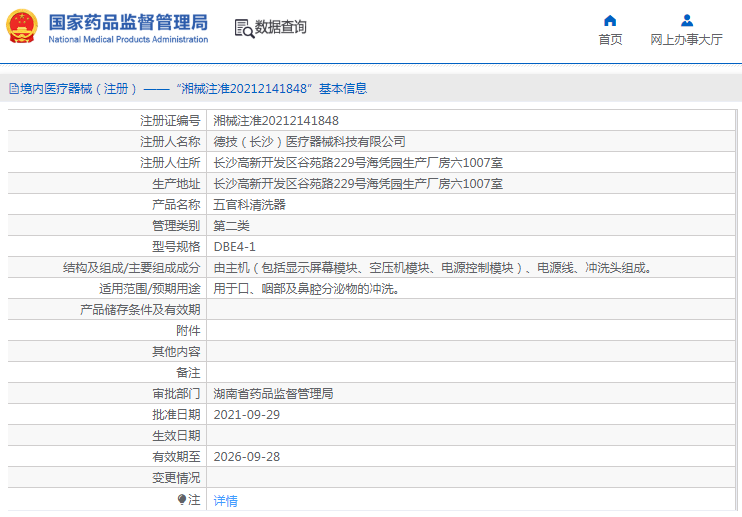The width and height of the screenshot is (742, 517).
Task: Click the expiry date 2026-09-28
Action: coord(246,457)
